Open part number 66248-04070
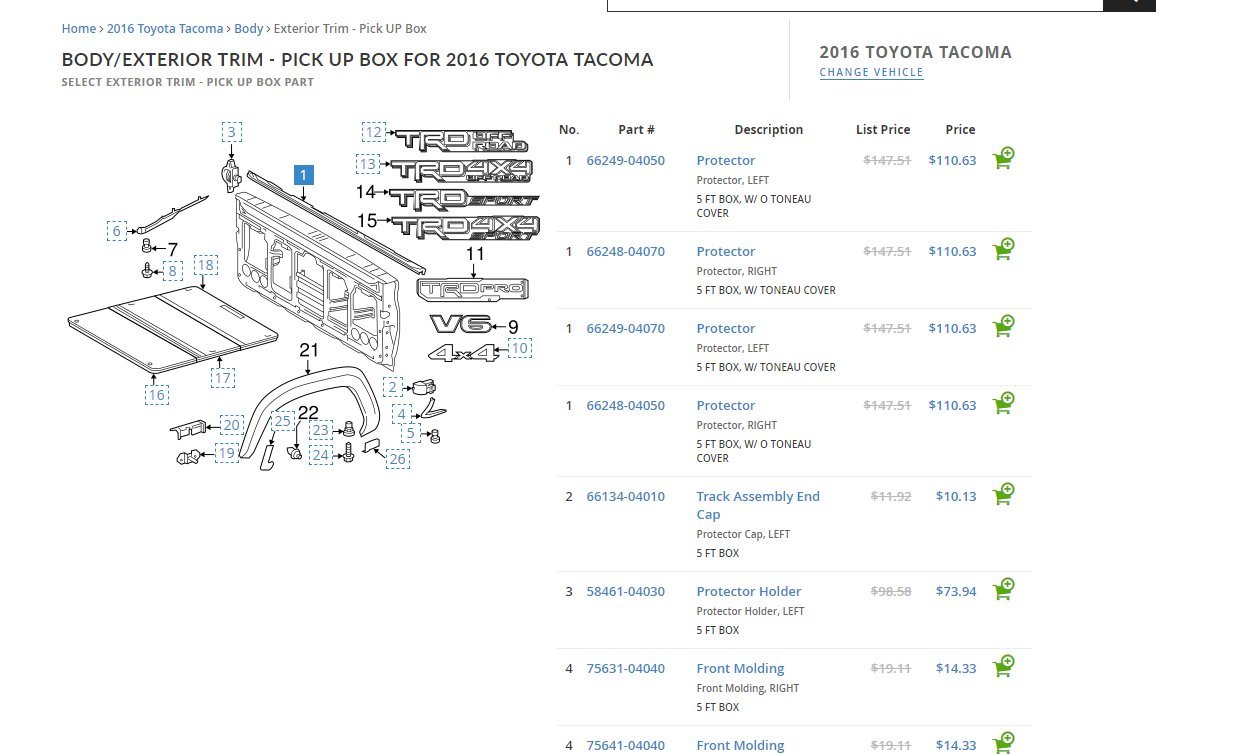Screen dimensions: 1254x754 [x=626, y=251]
